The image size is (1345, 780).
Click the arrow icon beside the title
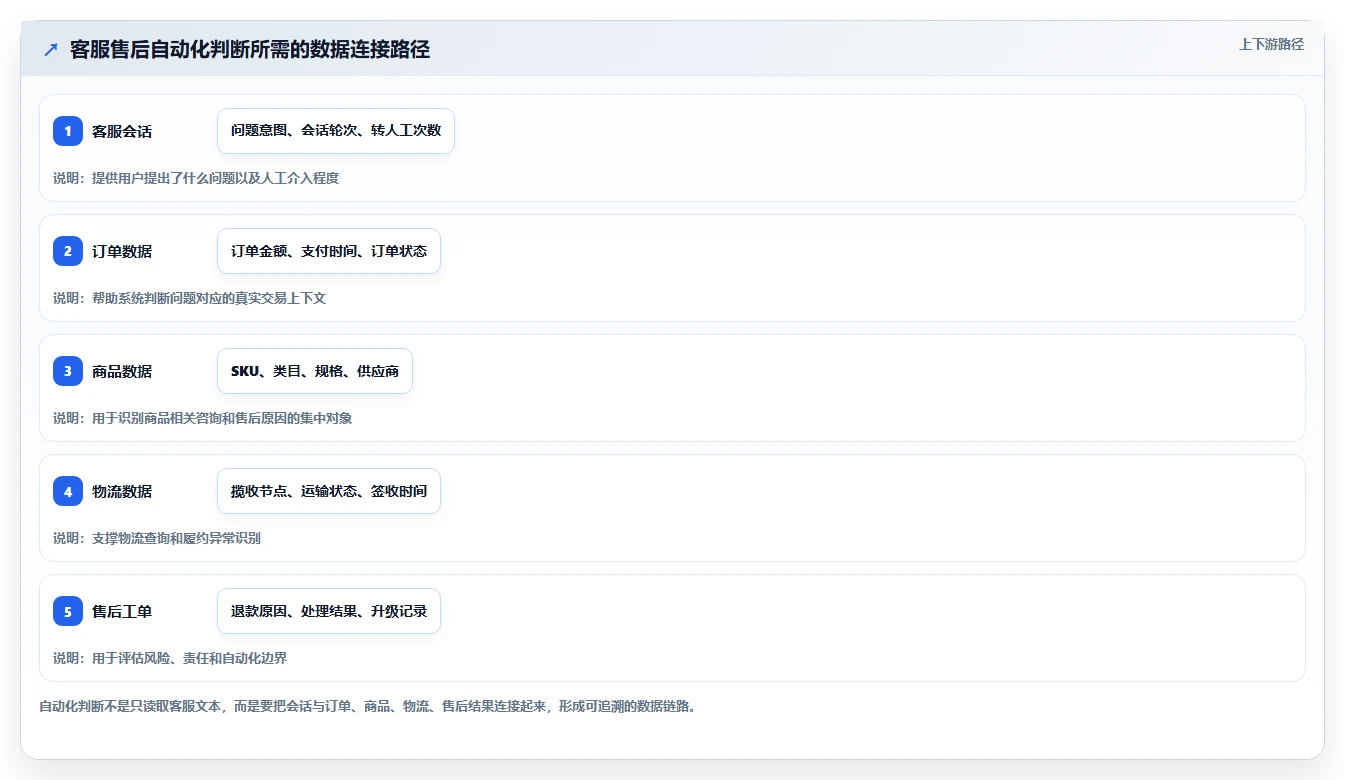pyautogui.click(x=51, y=50)
